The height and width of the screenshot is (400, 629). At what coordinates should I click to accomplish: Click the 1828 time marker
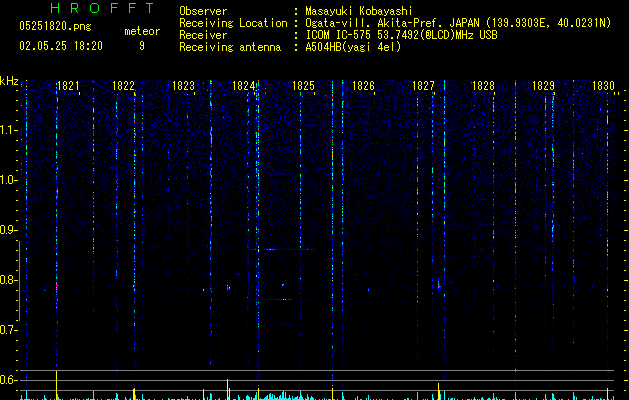pos(483,86)
